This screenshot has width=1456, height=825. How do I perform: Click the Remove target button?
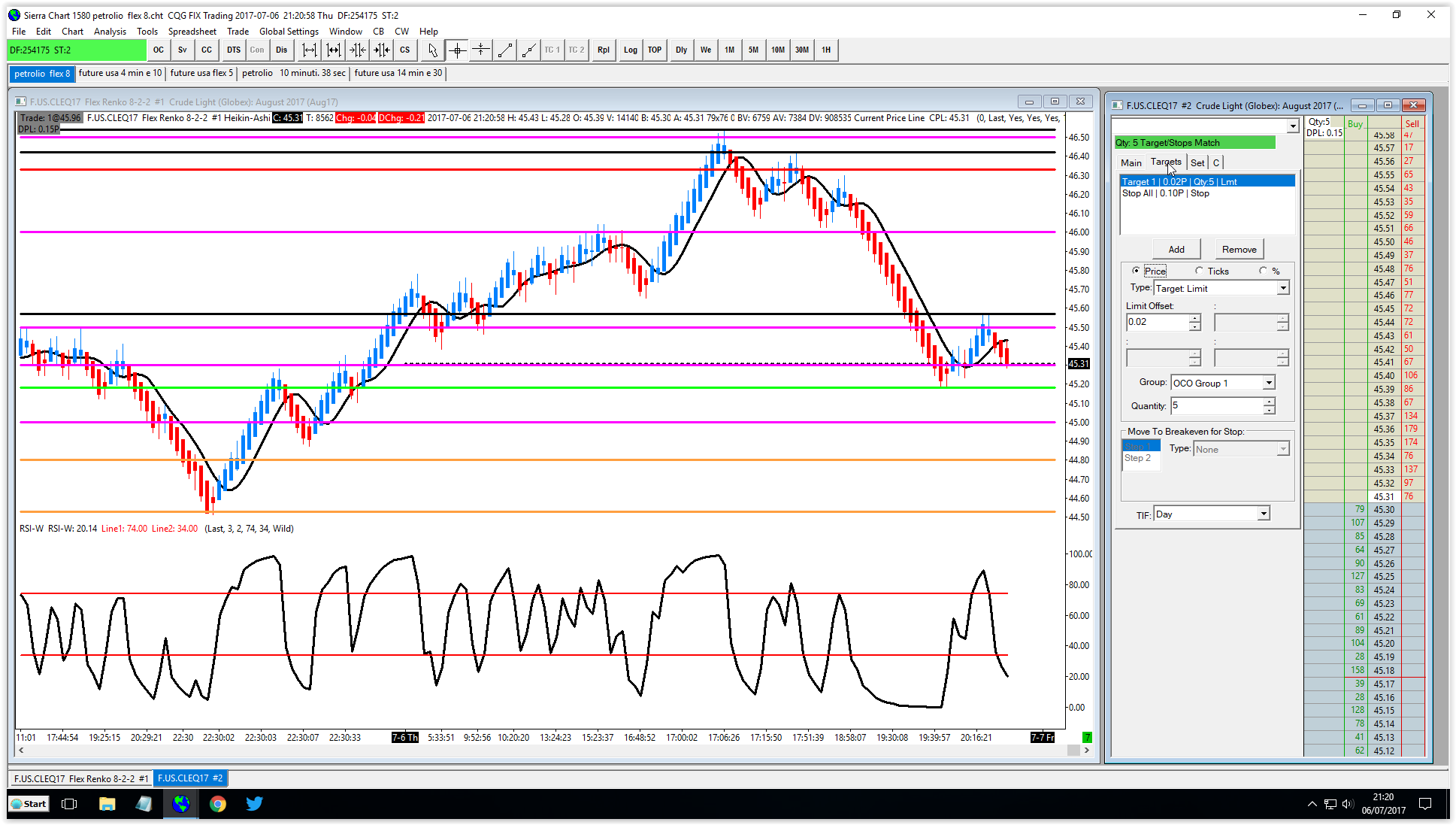pyautogui.click(x=1239, y=249)
